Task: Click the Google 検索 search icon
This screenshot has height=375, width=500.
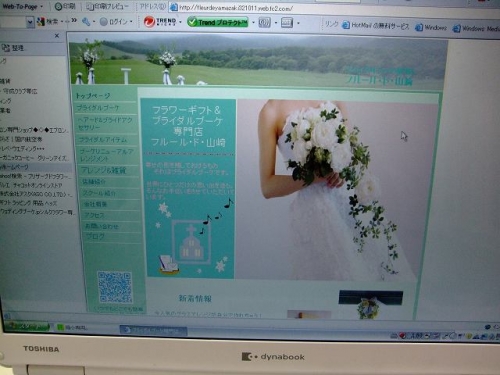Action: [x=41, y=22]
